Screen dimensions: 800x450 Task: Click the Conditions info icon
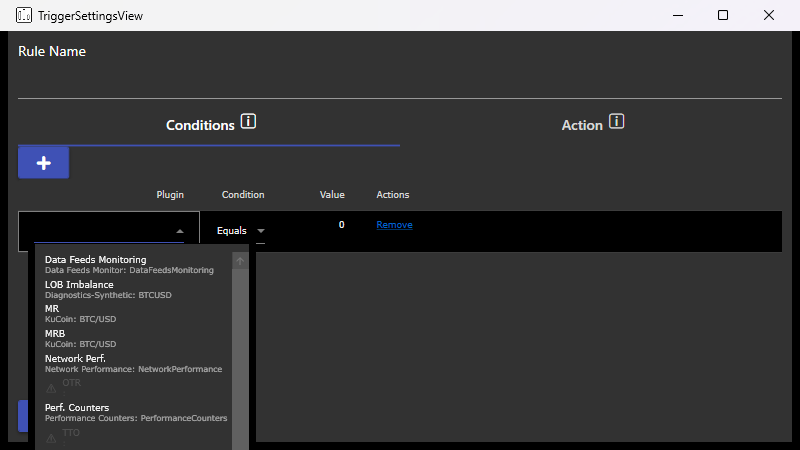pos(248,121)
